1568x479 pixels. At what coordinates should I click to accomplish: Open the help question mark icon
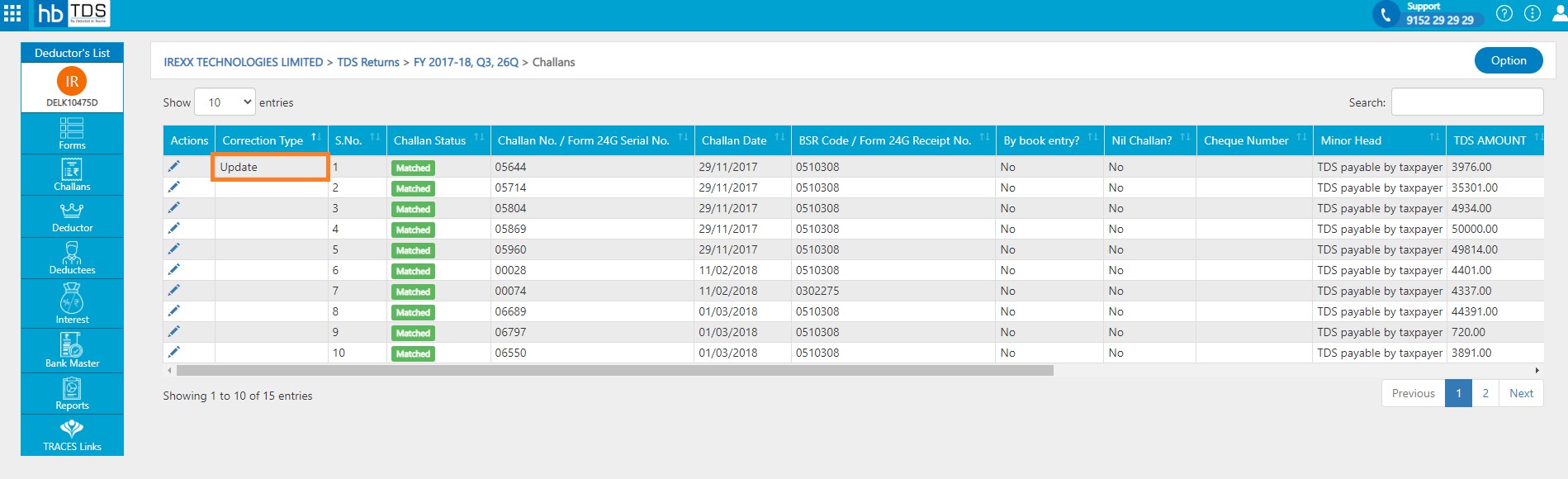pyautogui.click(x=1504, y=13)
